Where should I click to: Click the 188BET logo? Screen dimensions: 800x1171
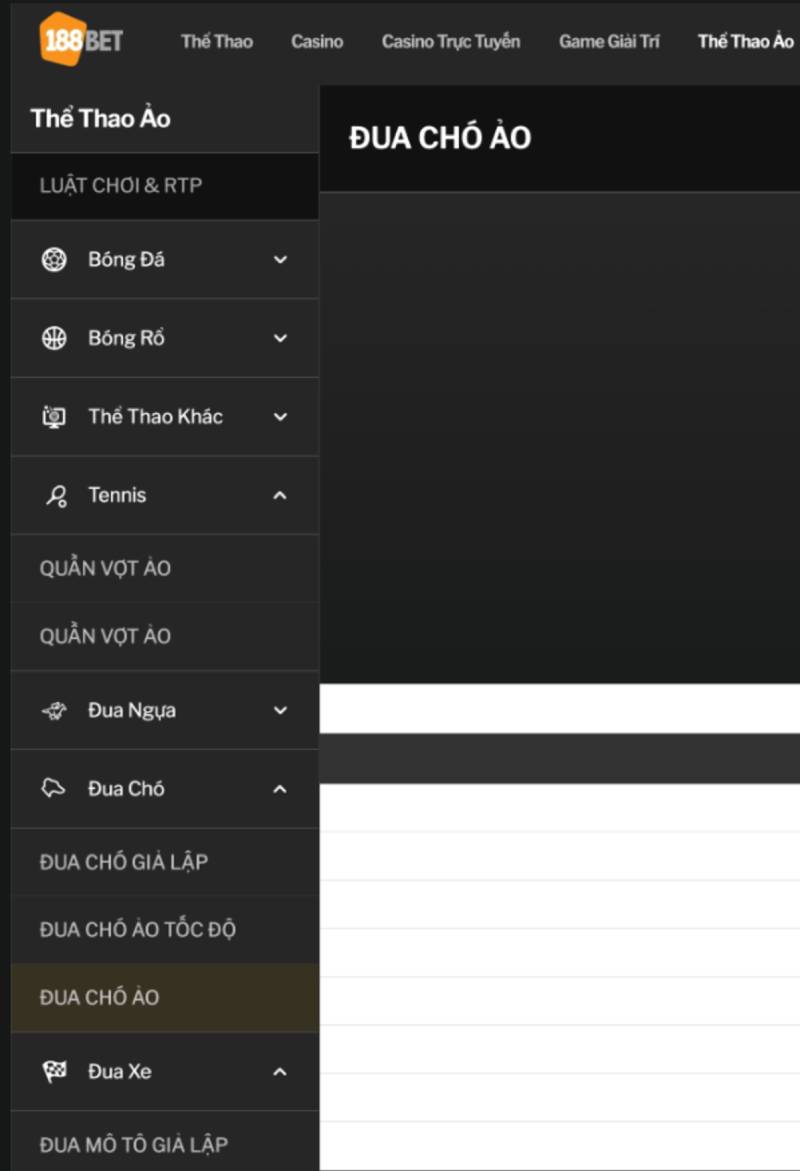81,39
